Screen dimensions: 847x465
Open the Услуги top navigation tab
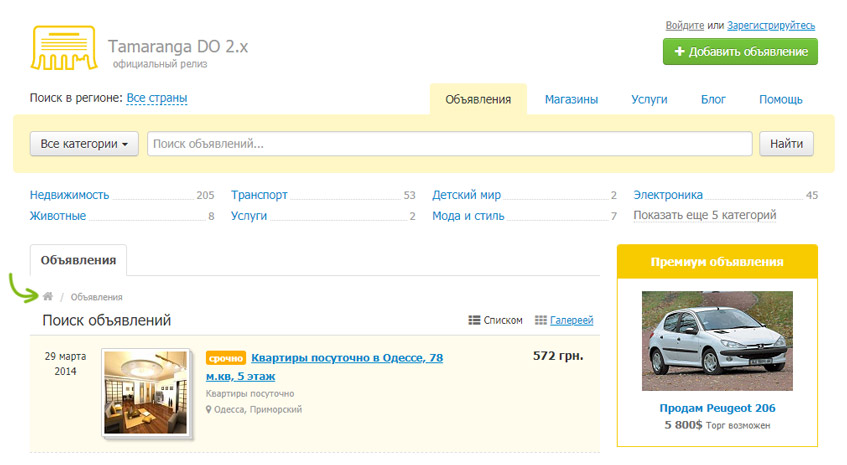[649, 99]
